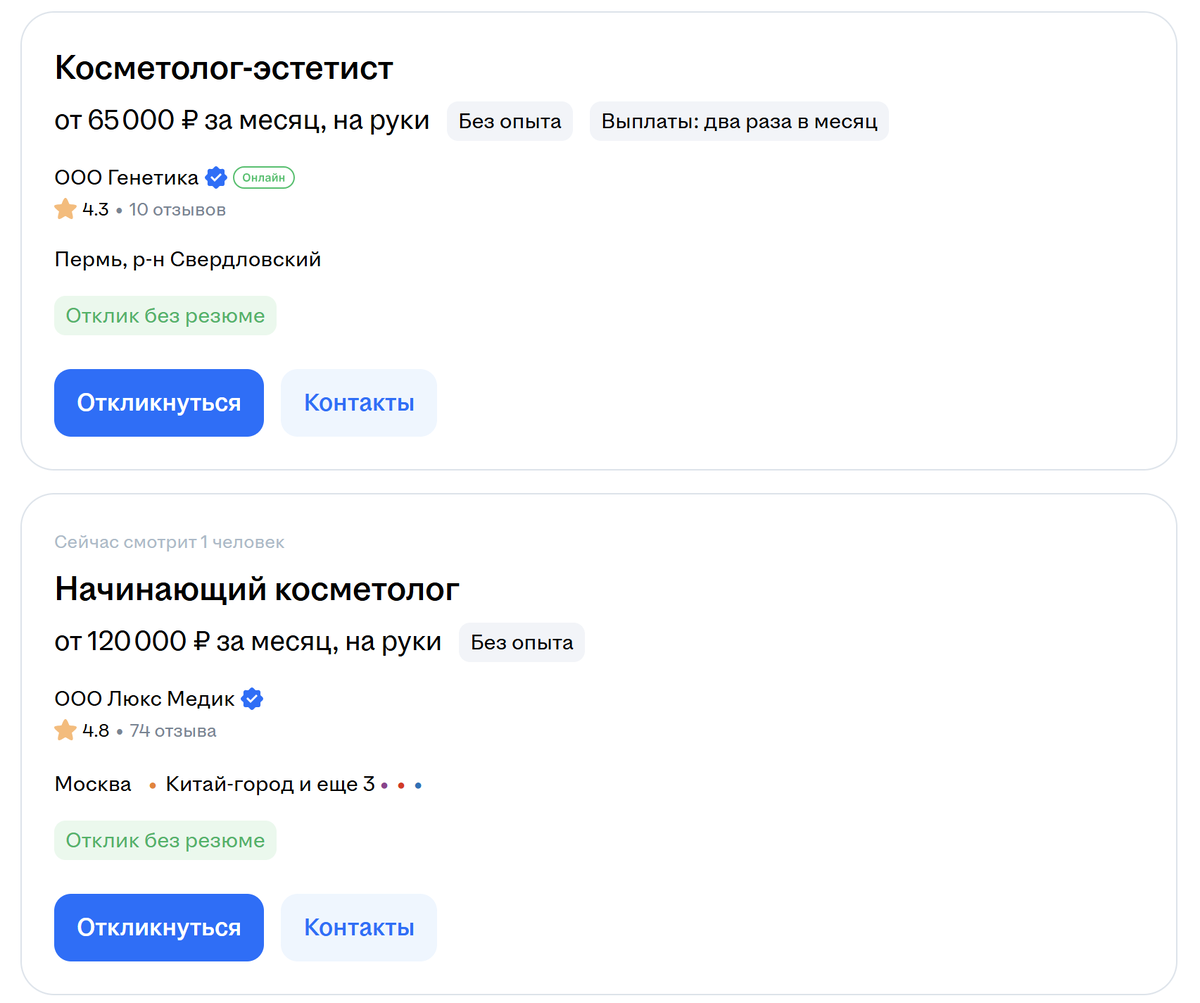This screenshot has height=1003, width=1200.
Task: Click the blue metro dot at the line's end
Action: (x=418, y=784)
